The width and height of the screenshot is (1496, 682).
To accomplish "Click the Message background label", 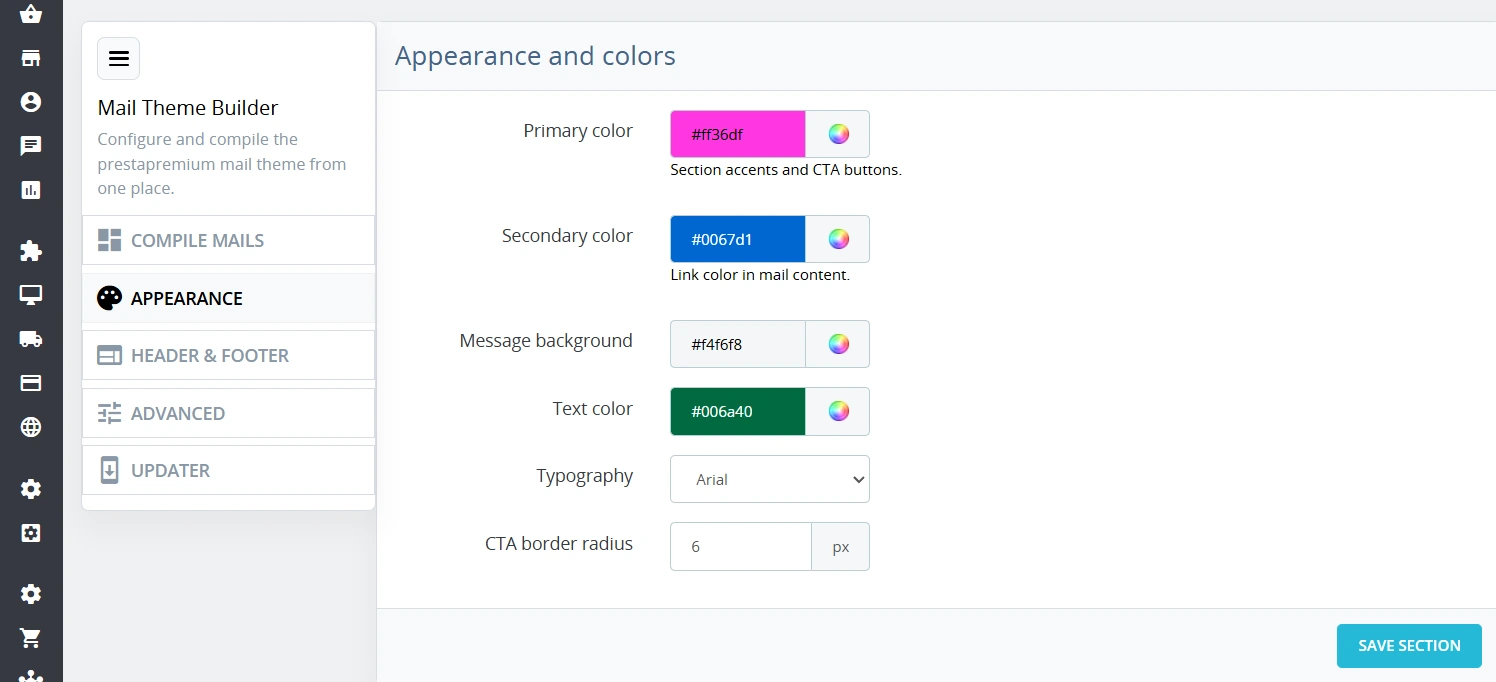I will [x=546, y=341].
